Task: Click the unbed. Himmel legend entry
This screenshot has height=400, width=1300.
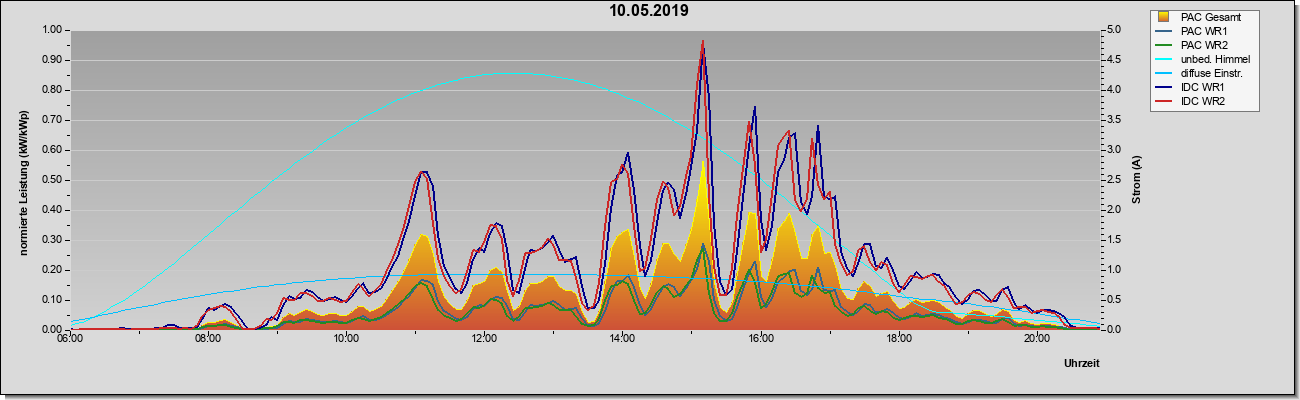Action: [1204, 59]
